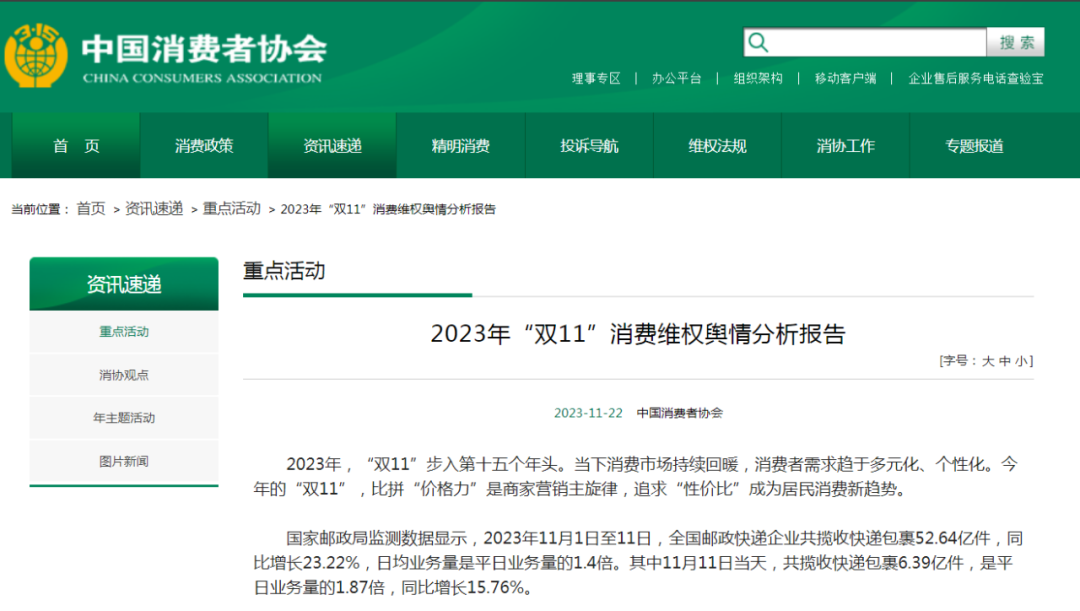1080x611 pixels.
Task: Click the magnifier icon in search box
Action: (758, 43)
